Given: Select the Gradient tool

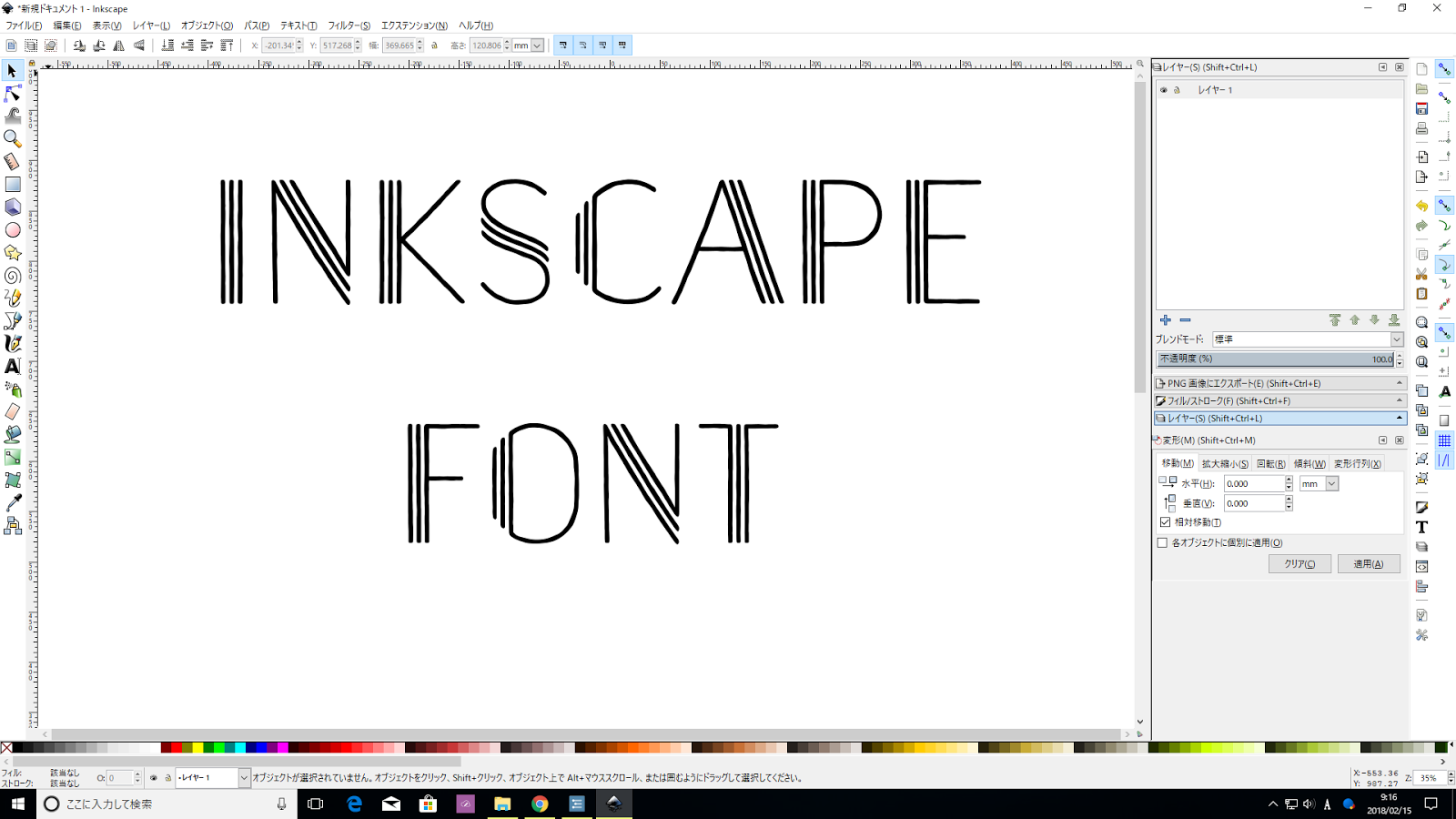Looking at the screenshot, I should click(x=13, y=458).
